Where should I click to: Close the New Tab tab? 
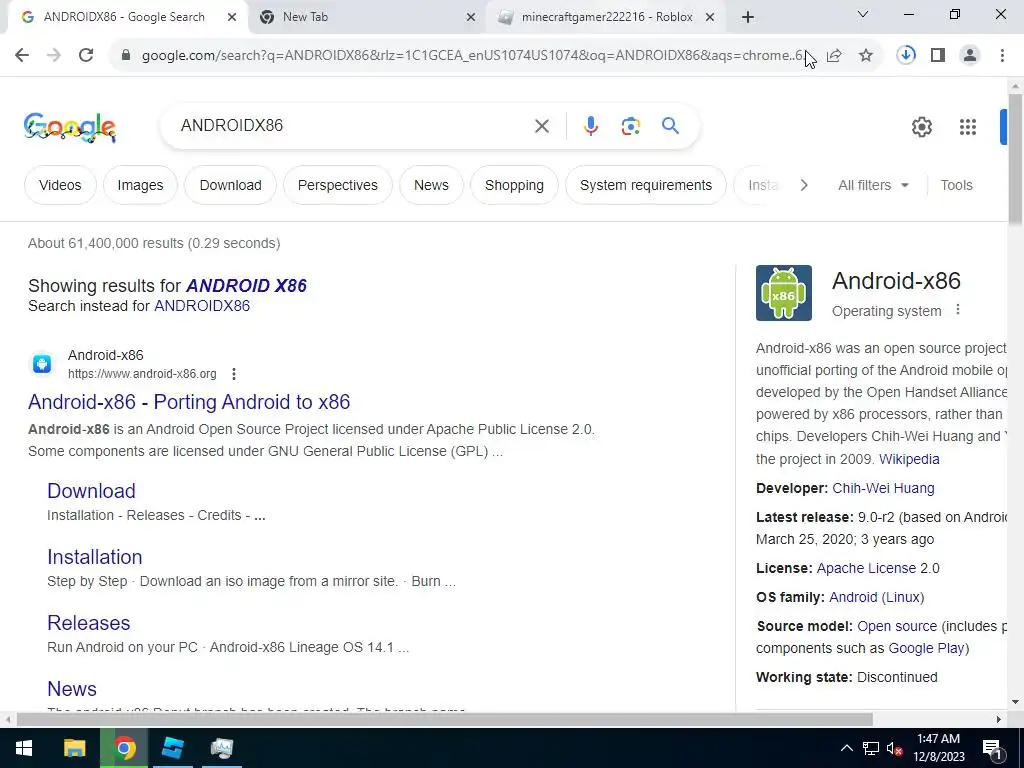(471, 17)
